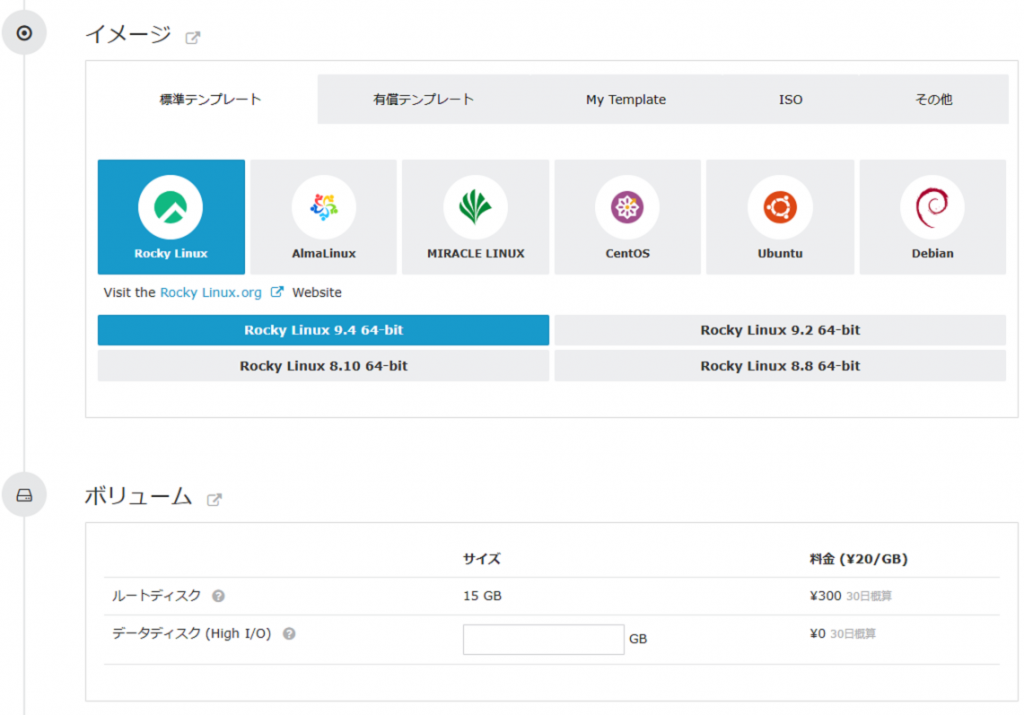This screenshot has height=715, width=1024.
Task: Open the その他 tab
Action: (x=933, y=99)
